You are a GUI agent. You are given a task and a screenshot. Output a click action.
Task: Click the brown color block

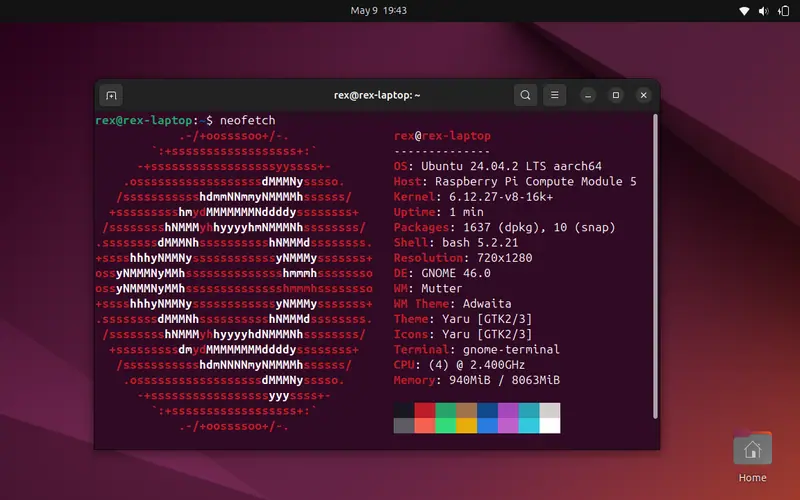[466, 410]
